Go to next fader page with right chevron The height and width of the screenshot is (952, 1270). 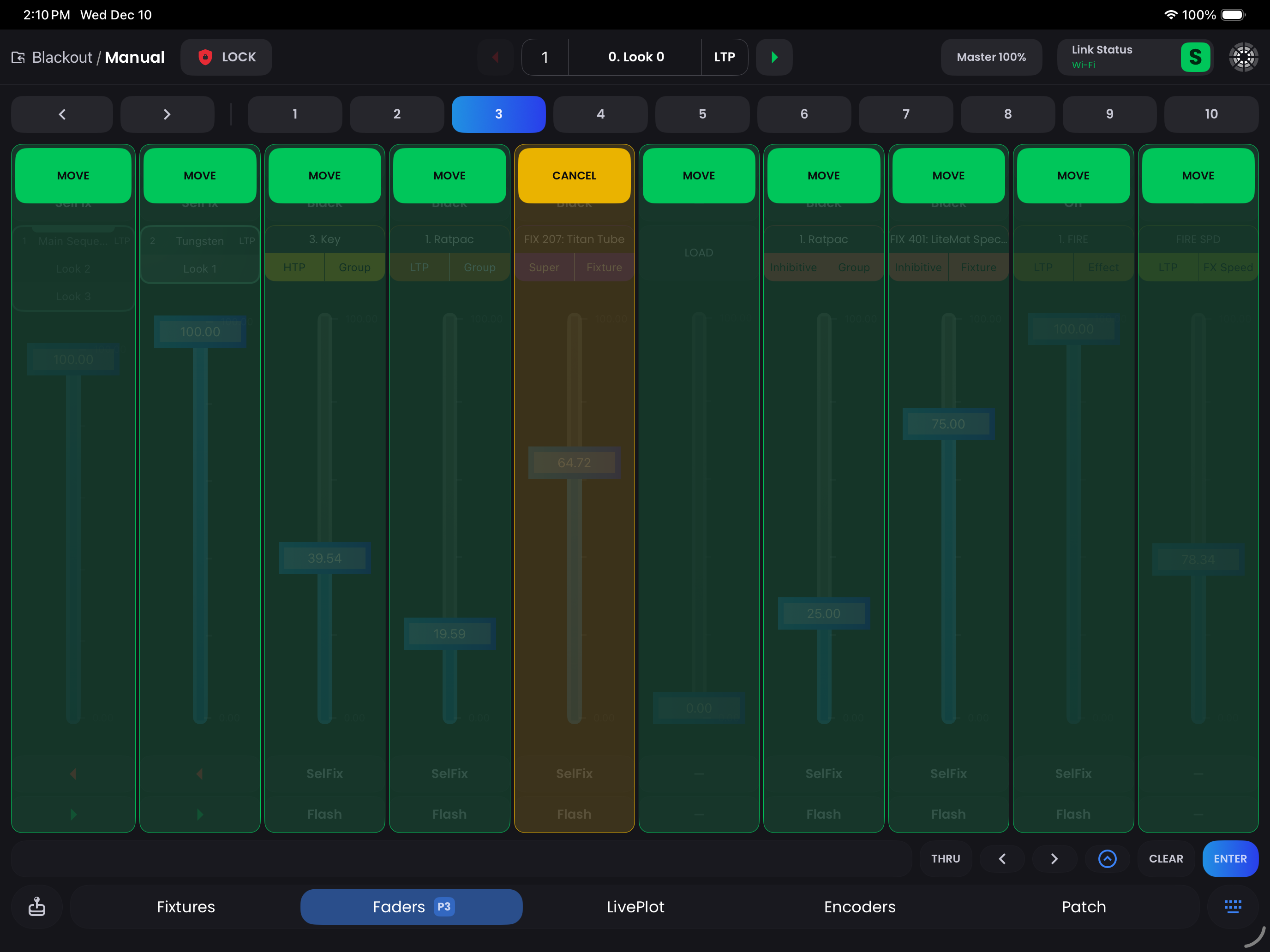167,114
